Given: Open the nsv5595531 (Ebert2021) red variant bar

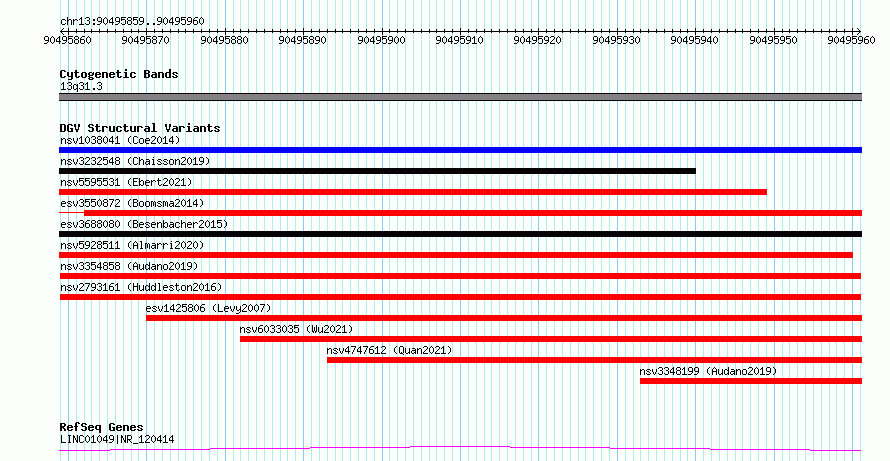Looking at the screenshot, I should pyautogui.click(x=413, y=192).
